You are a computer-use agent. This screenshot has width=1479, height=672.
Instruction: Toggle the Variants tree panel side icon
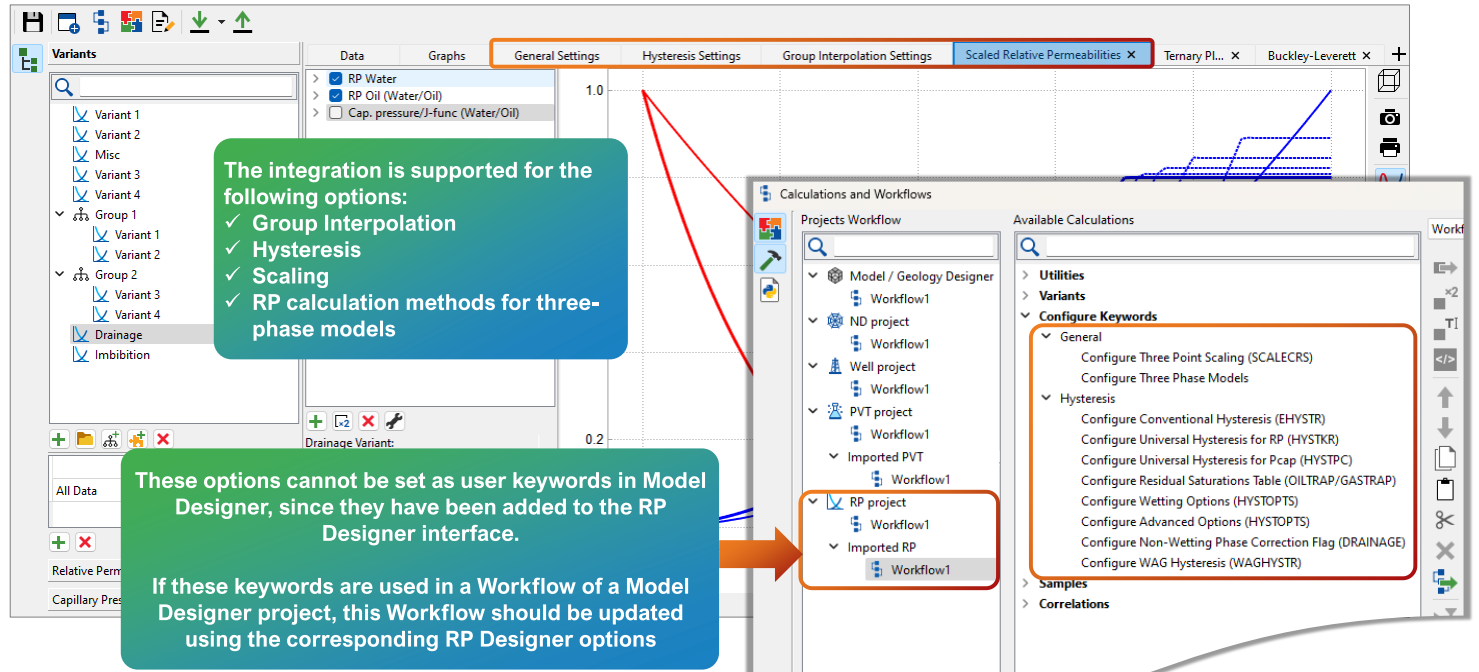[x=29, y=59]
